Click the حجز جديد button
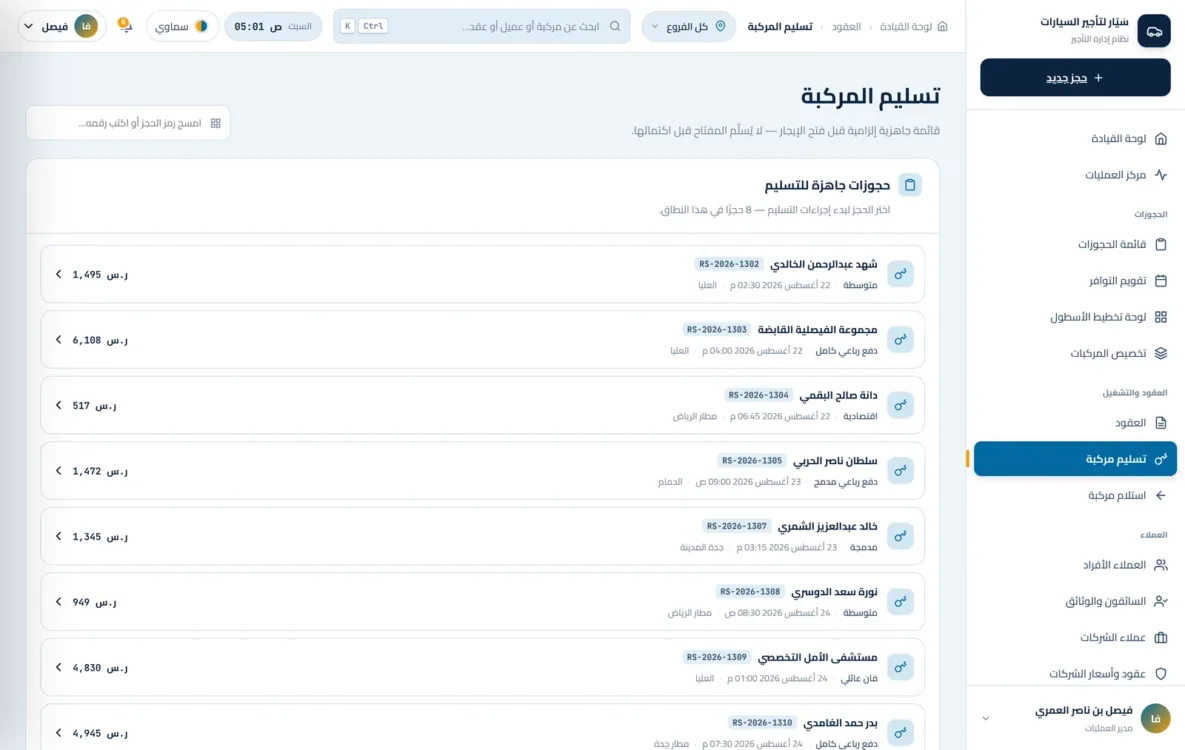Viewport: 1185px width, 750px height. coord(1075,78)
